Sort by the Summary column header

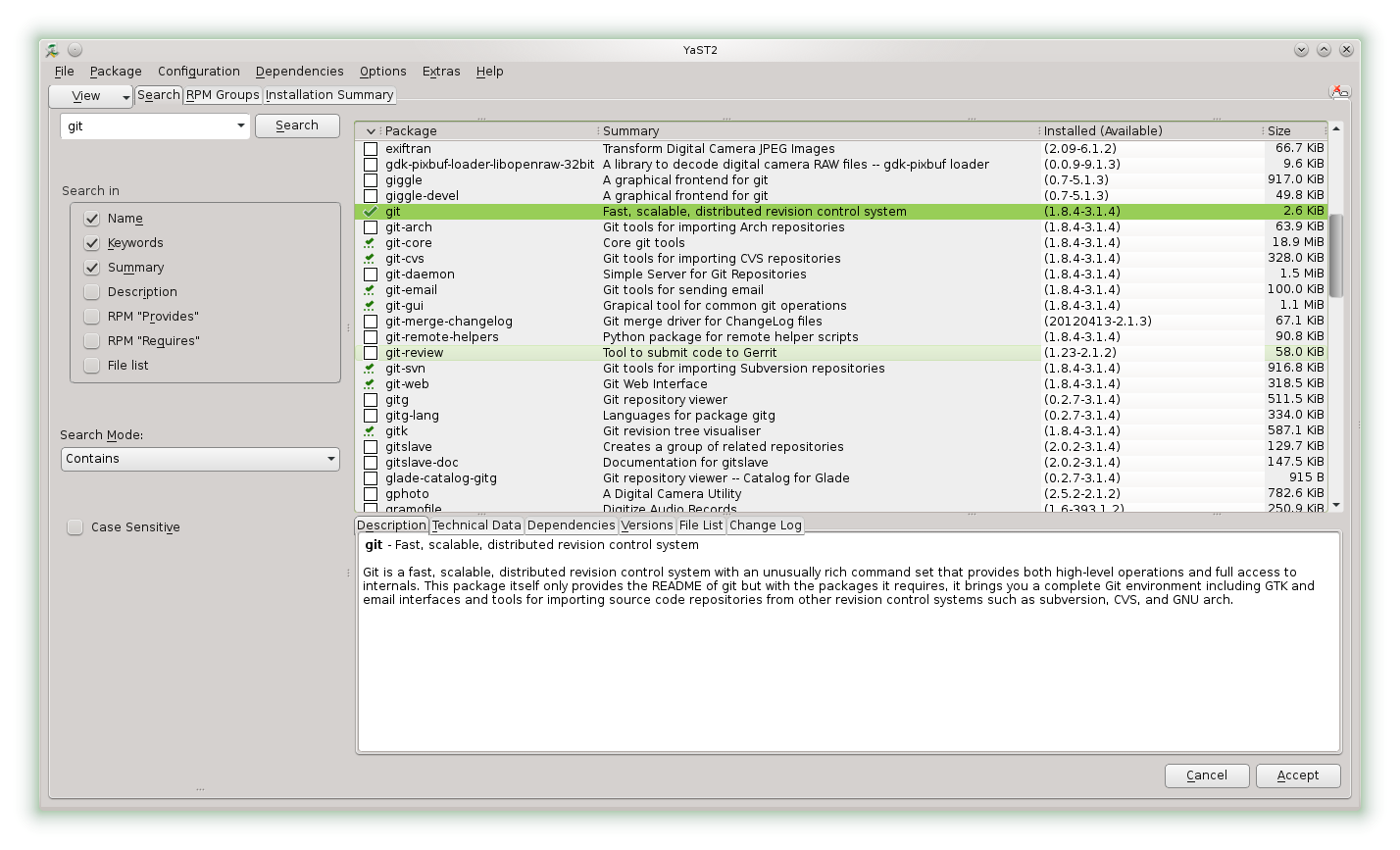tap(818, 131)
